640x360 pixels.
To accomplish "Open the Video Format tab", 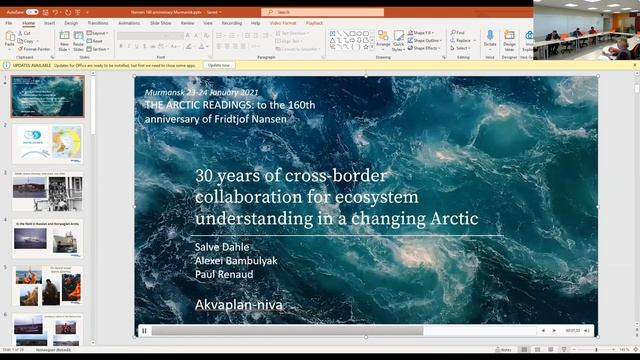I will point(283,23).
